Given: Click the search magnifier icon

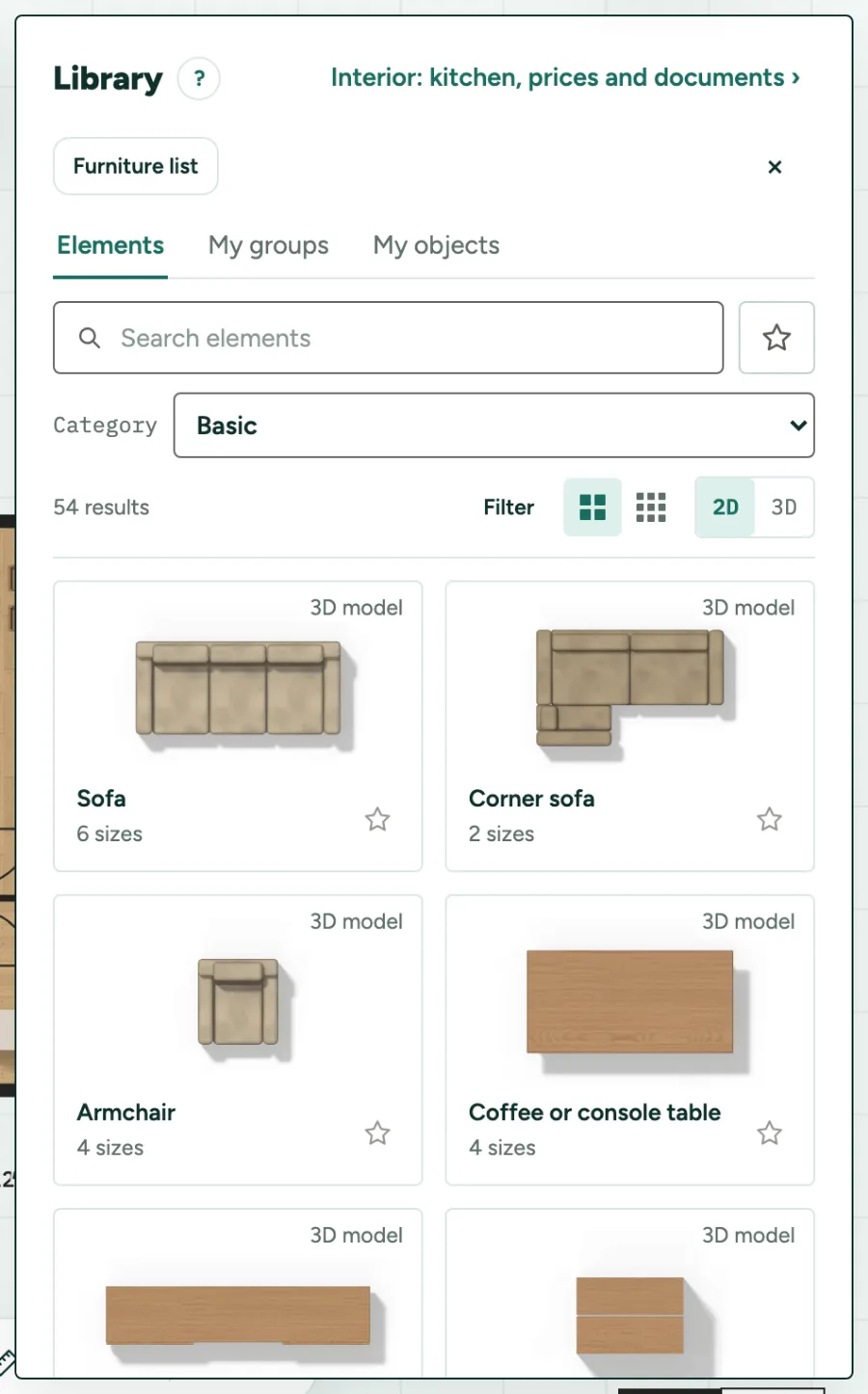Looking at the screenshot, I should point(90,338).
